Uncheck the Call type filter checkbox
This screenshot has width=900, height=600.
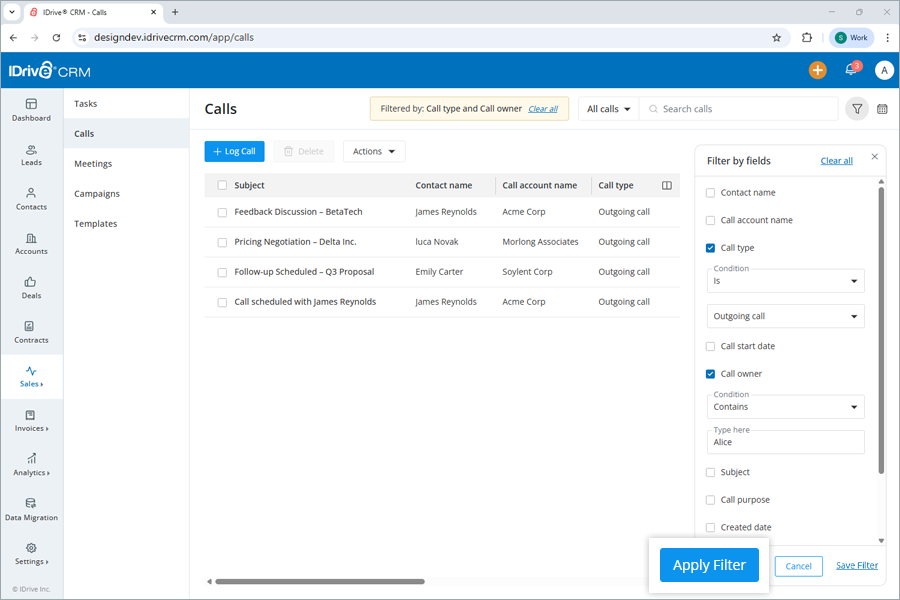[709, 247]
